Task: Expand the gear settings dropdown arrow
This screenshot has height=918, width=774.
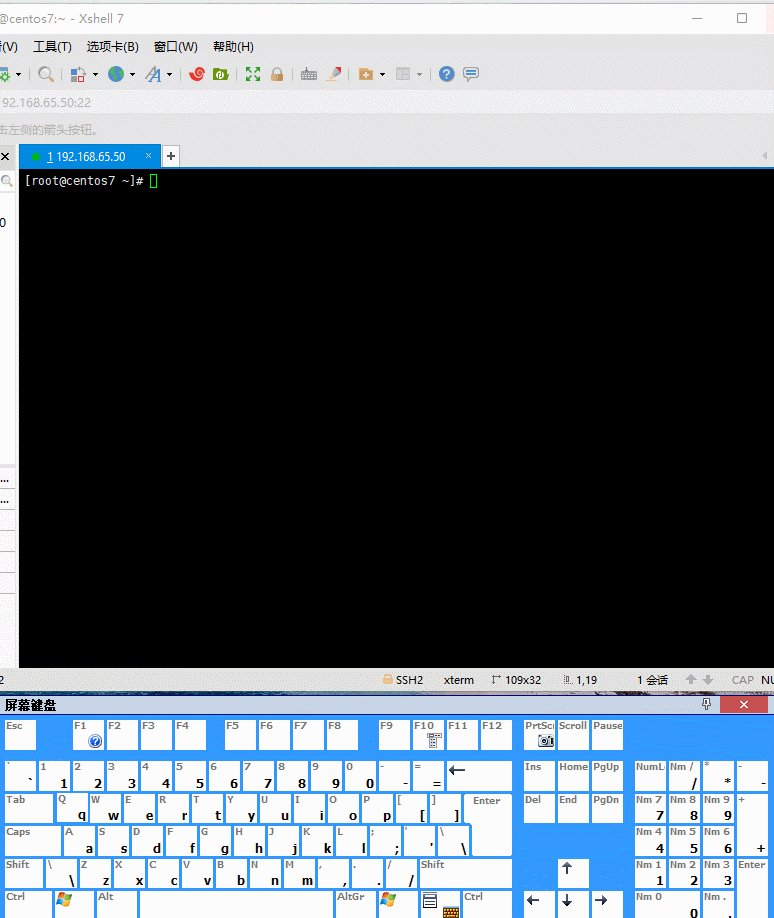Action: [19, 74]
